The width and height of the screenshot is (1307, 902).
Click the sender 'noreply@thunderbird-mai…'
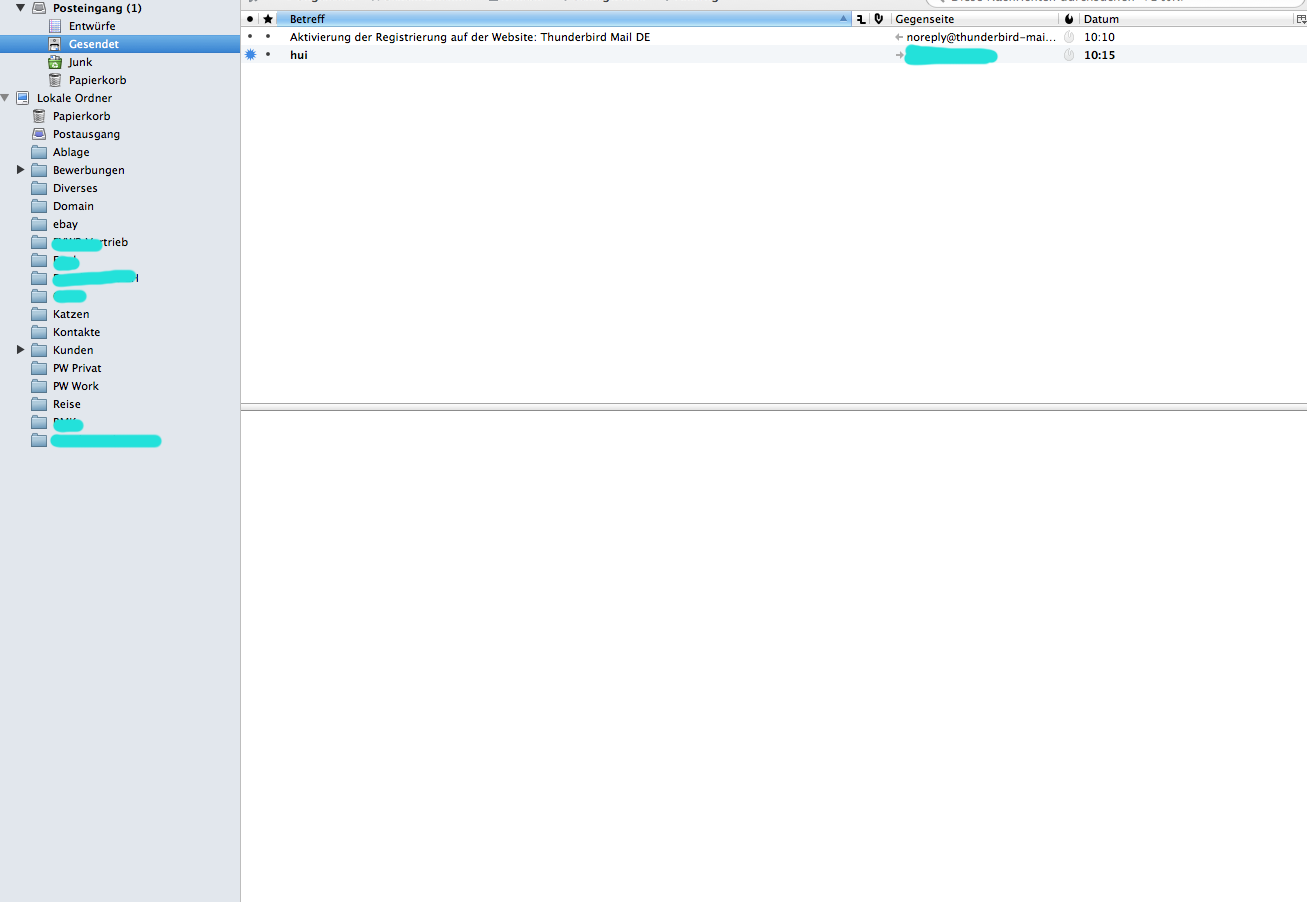(981, 37)
